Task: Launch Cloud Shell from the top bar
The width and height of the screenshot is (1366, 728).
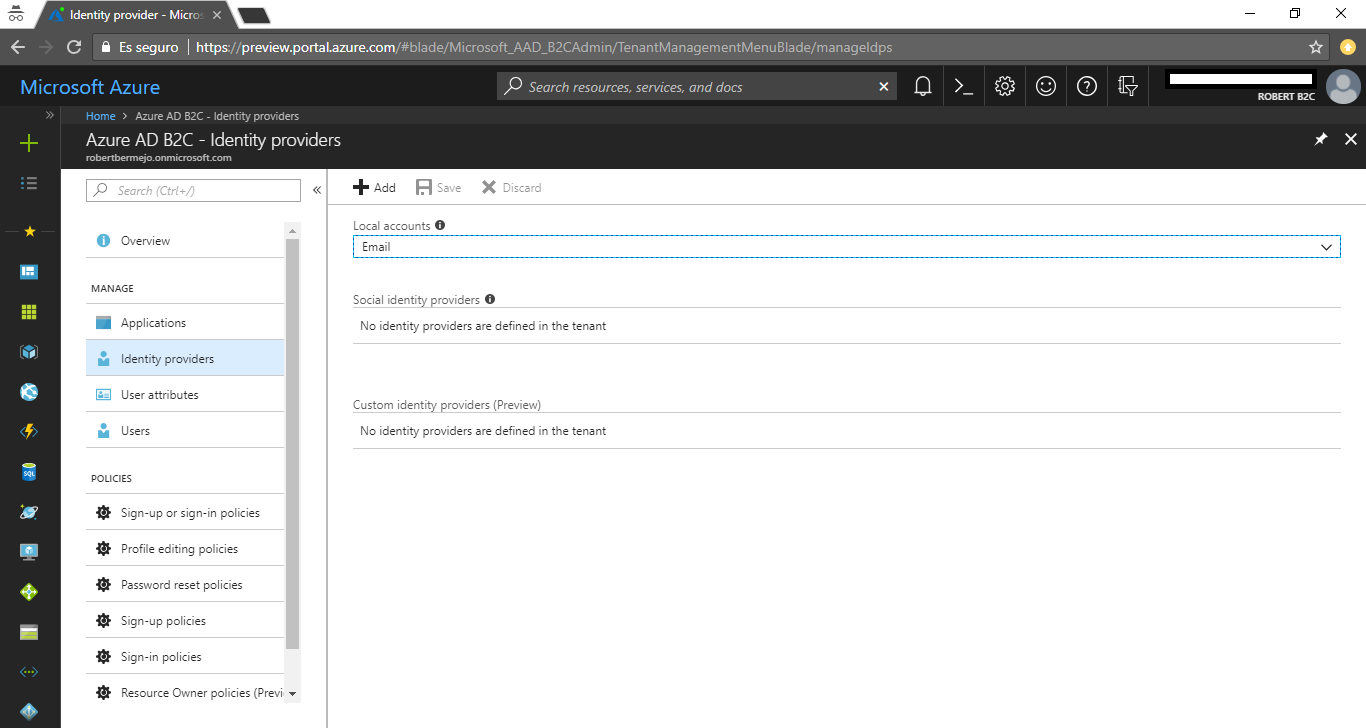Action: 963,86
